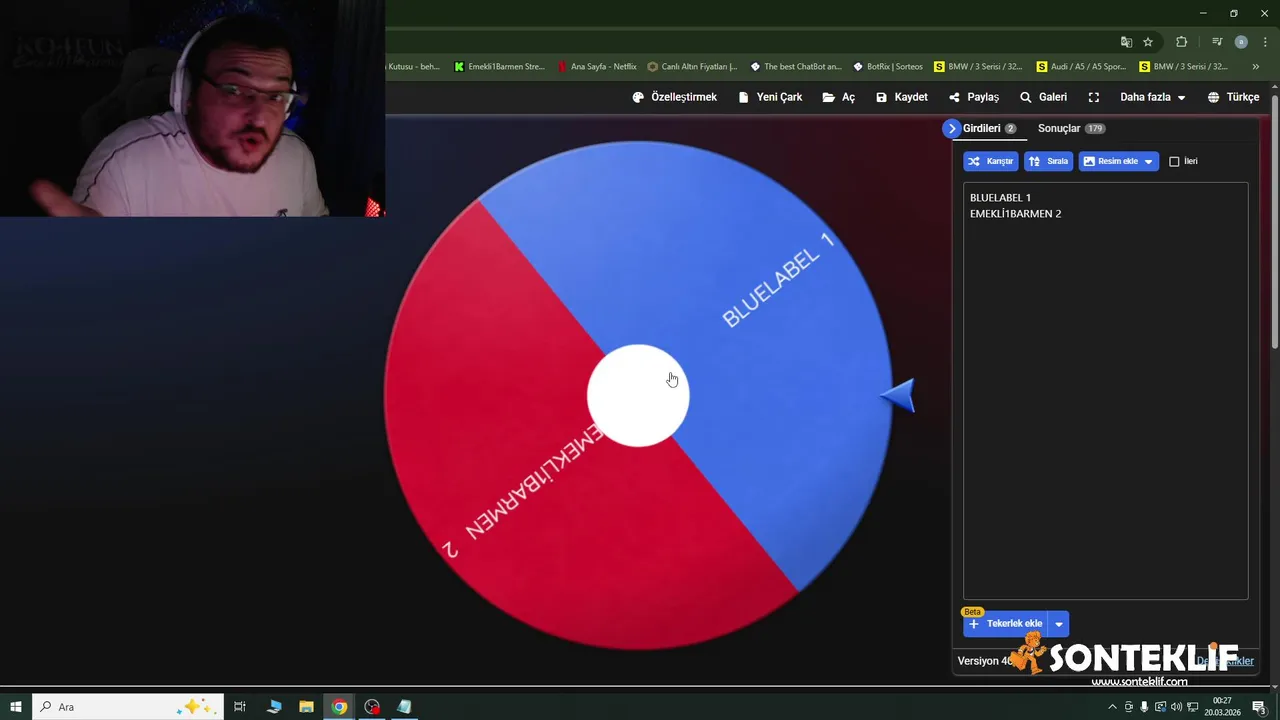Enable the İleri advanced checkbox

tap(1174, 161)
